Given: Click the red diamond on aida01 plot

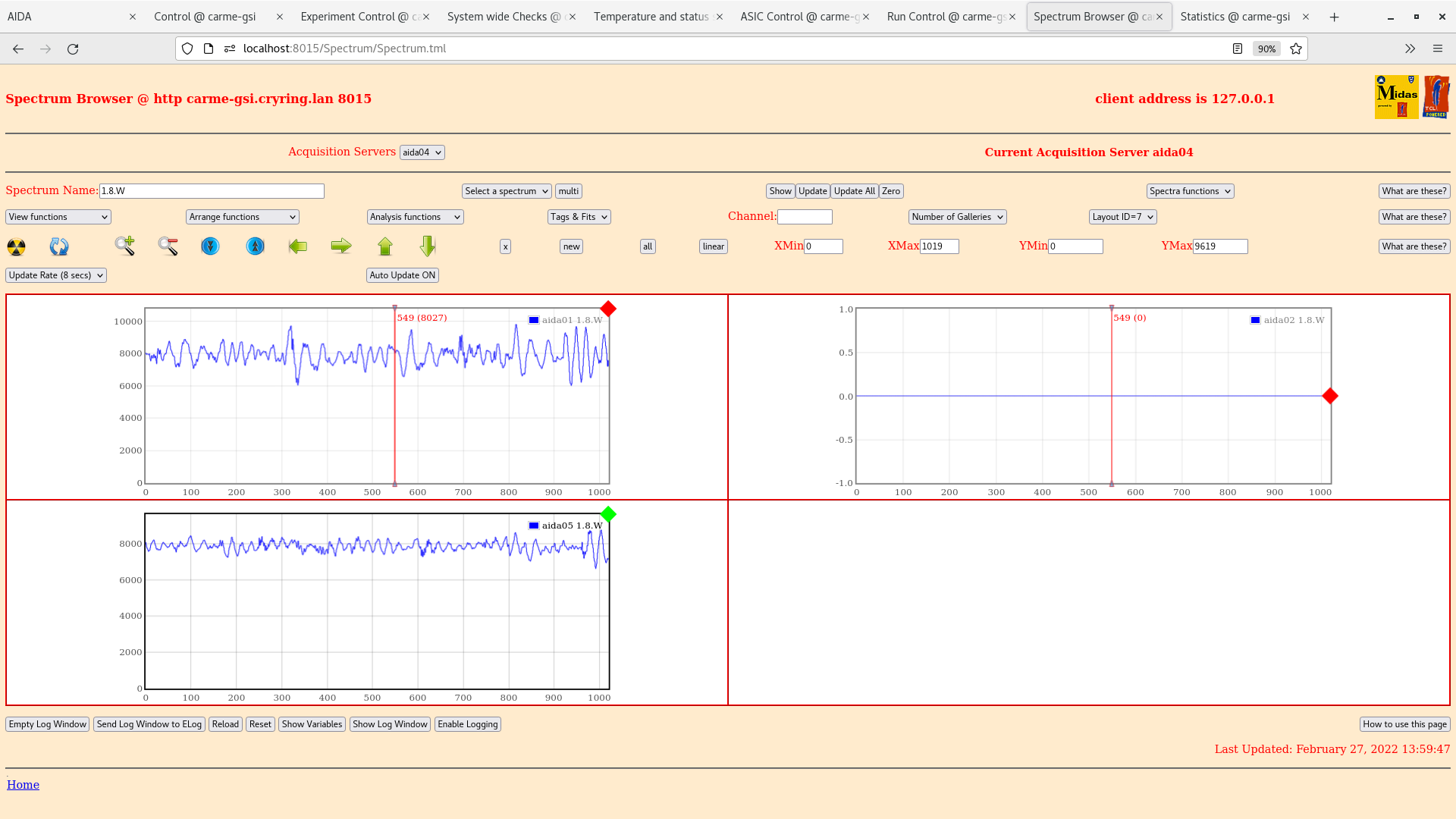Looking at the screenshot, I should click(608, 309).
